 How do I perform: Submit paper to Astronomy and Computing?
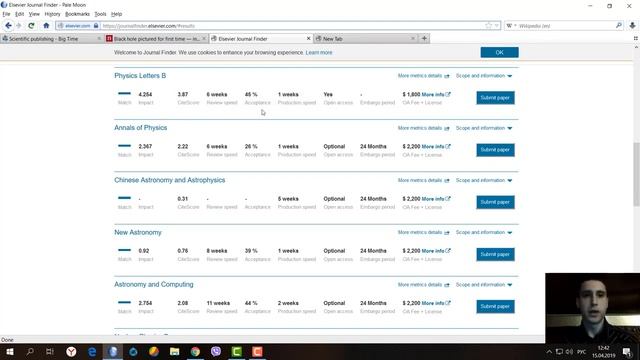pos(495,307)
